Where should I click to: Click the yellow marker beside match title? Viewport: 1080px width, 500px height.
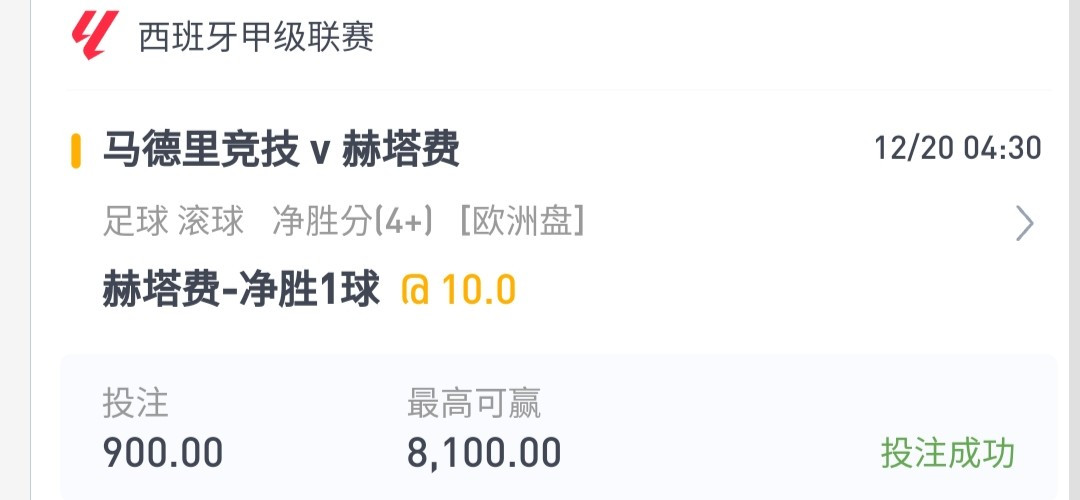(x=76, y=151)
